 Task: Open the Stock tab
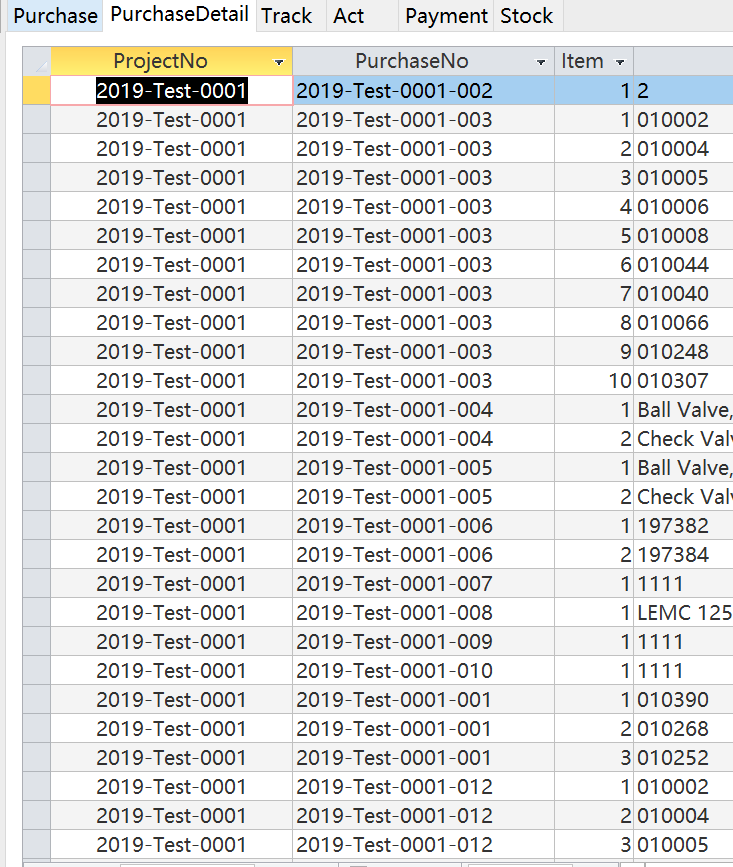pos(526,16)
